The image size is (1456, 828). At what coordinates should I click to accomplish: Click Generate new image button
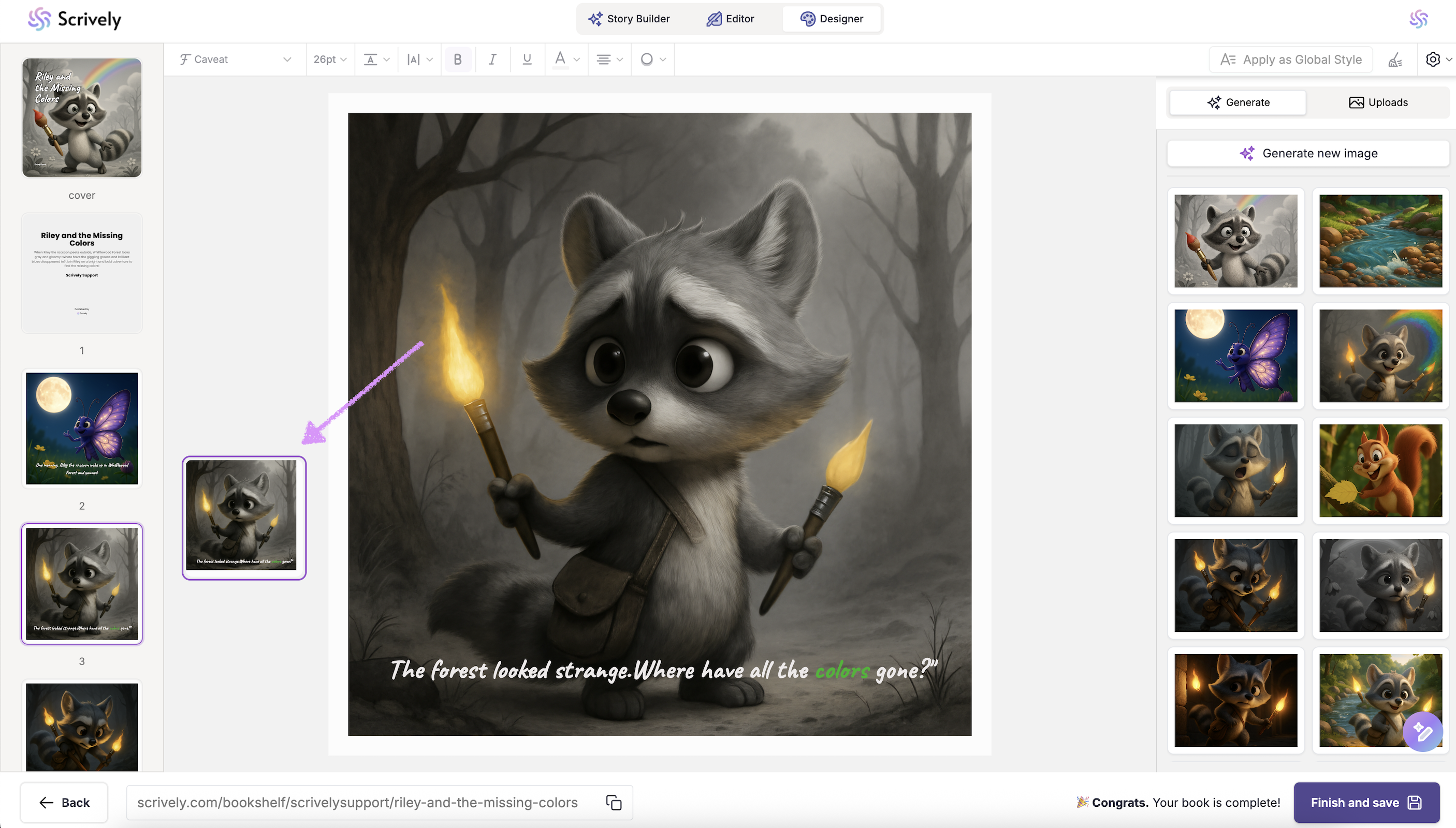coord(1308,154)
